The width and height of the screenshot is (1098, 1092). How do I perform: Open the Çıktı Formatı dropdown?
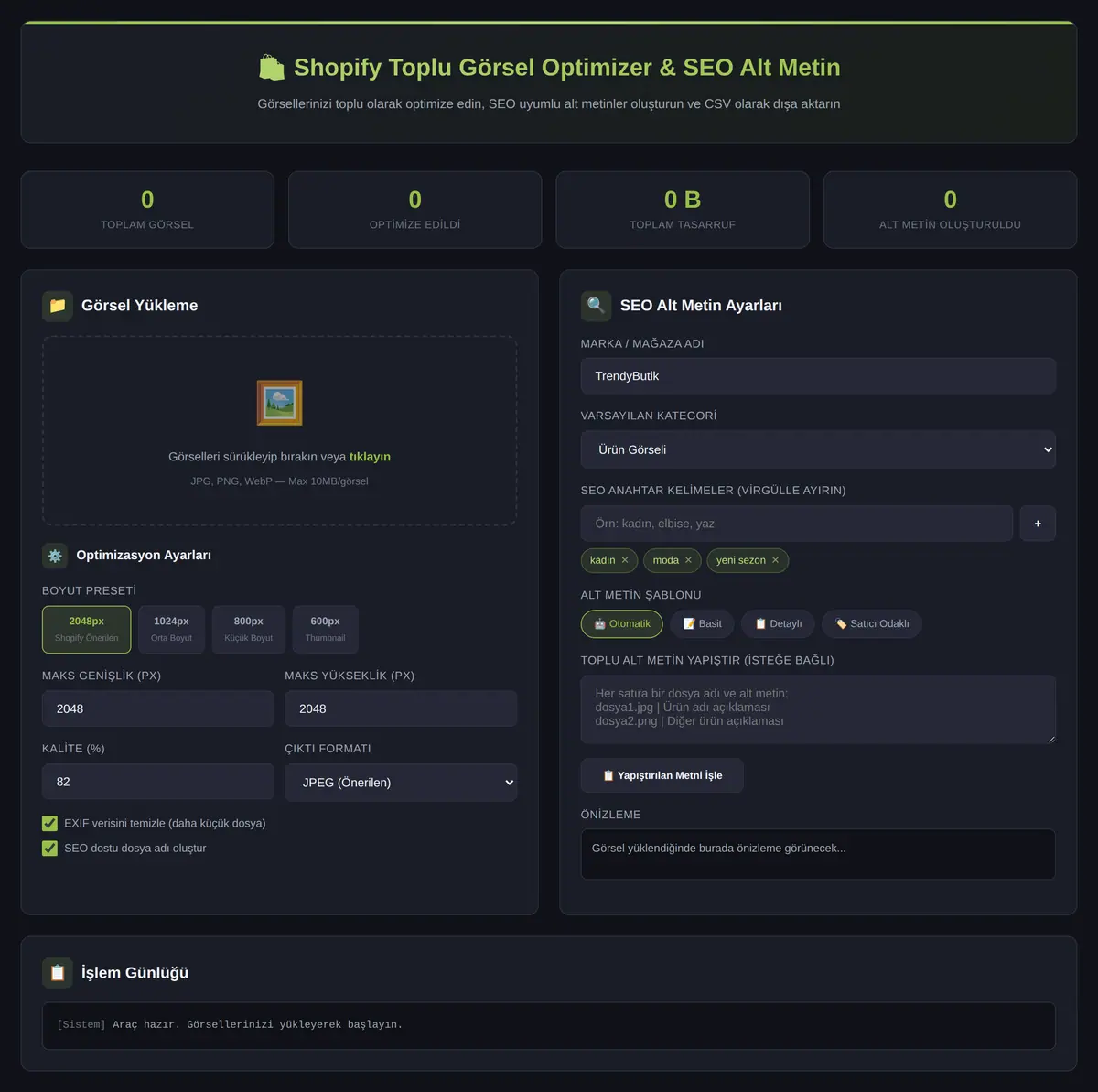[401, 783]
